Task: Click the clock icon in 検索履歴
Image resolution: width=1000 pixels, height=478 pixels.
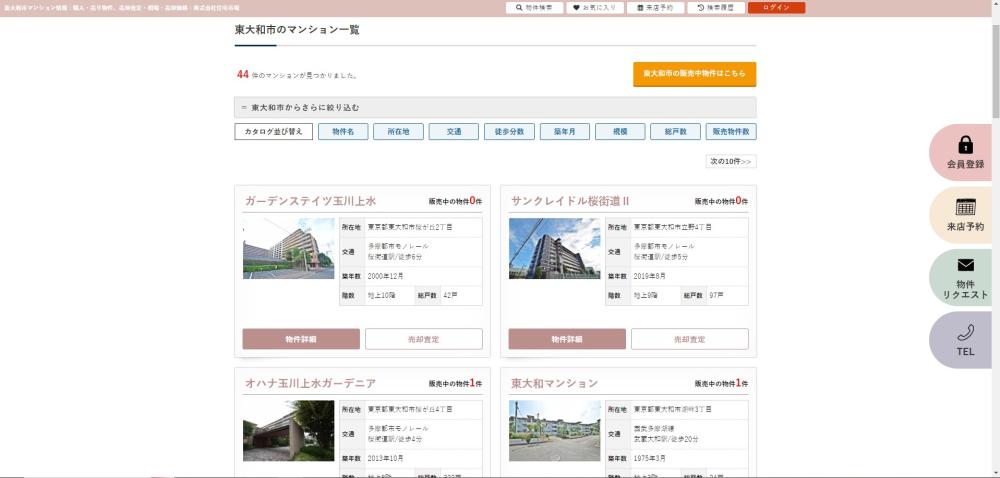Action: [x=701, y=8]
